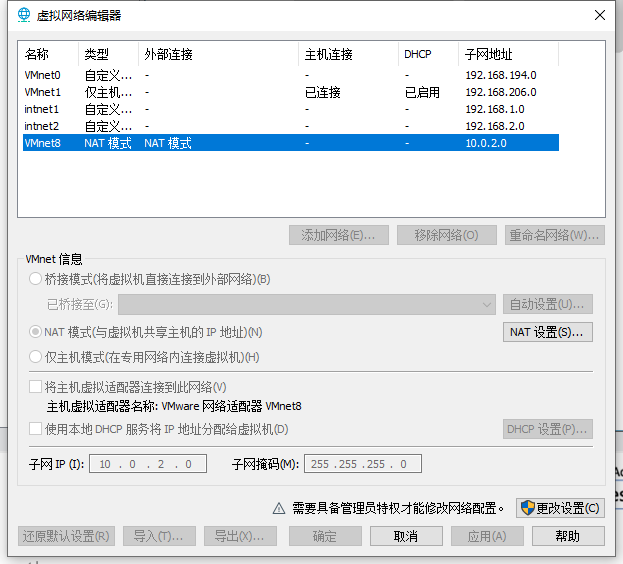This screenshot has height=564, width=623.
Task: Select the 桥接模式 radio button
Action: point(35,279)
